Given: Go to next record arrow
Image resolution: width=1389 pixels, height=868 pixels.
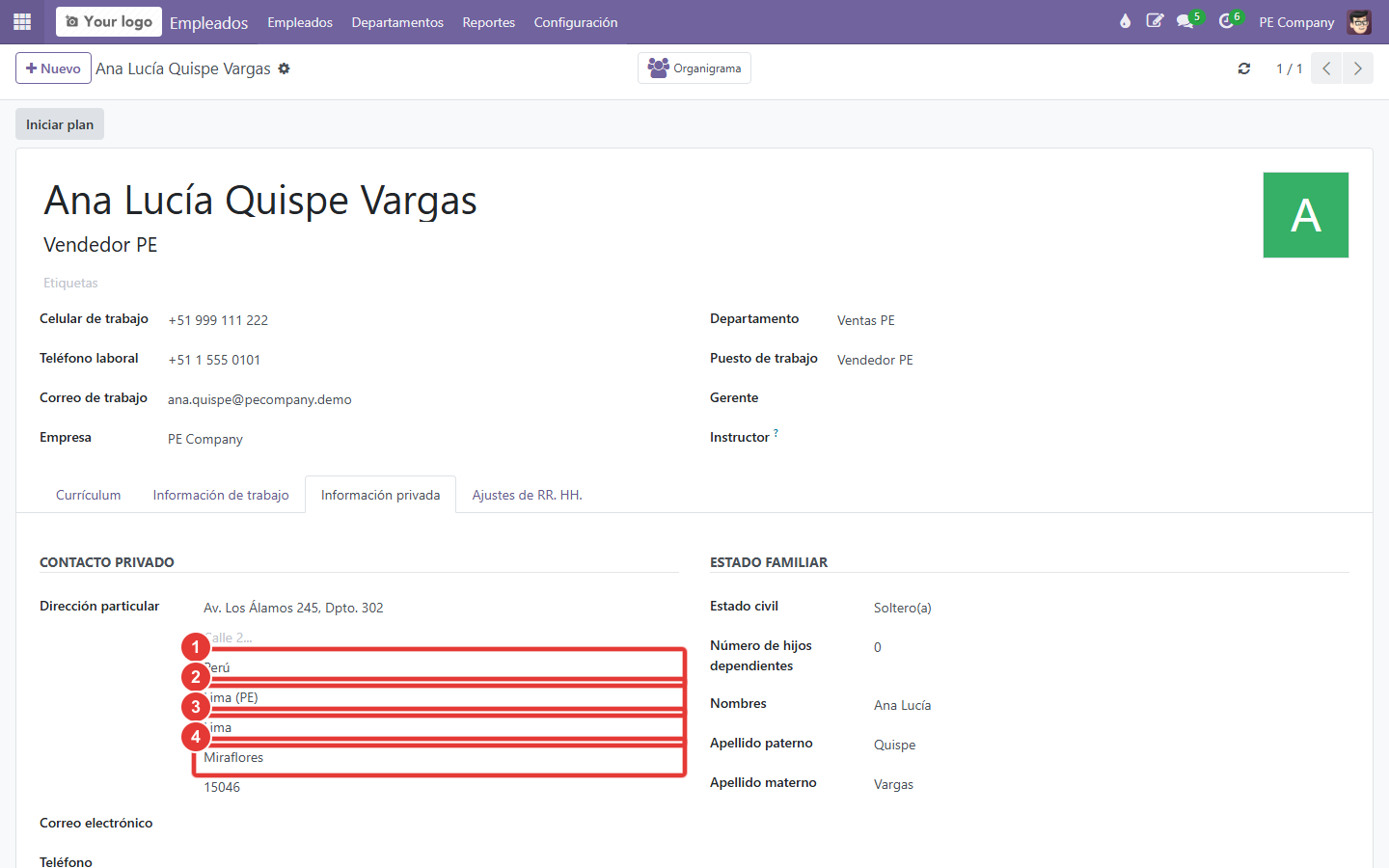Looking at the screenshot, I should 1358,68.
